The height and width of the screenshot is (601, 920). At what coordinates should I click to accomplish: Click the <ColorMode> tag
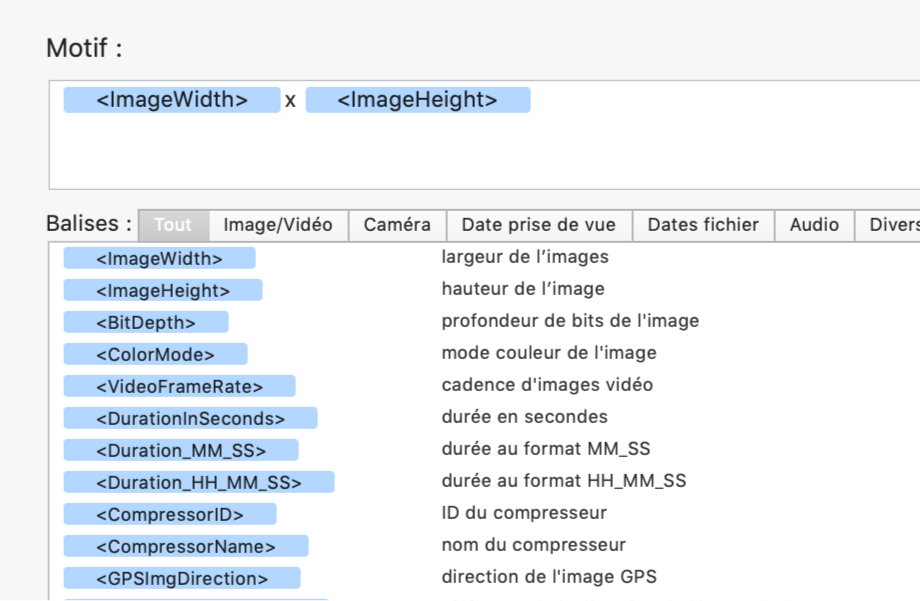tap(155, 355)
